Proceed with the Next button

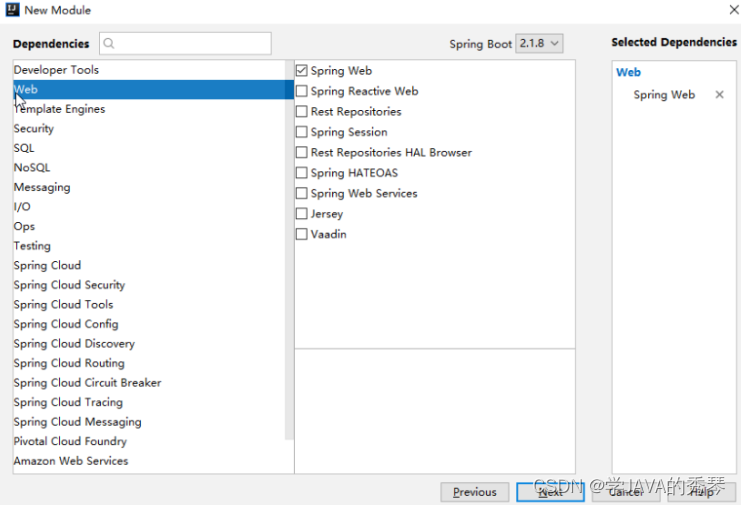coord(550,492)
